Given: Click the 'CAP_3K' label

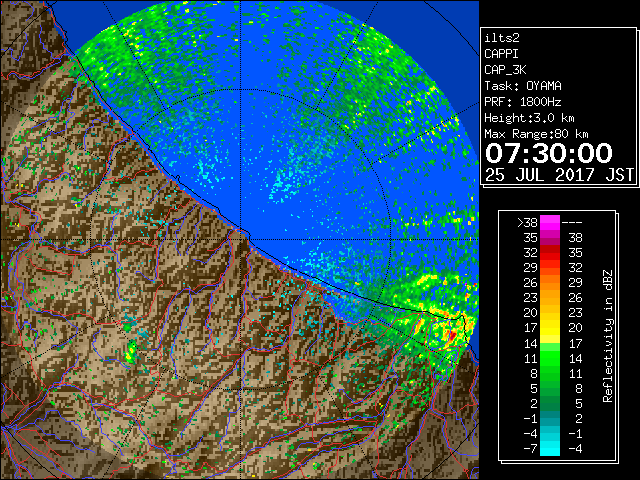Looking at the screenshot, I should click(505, 70).
